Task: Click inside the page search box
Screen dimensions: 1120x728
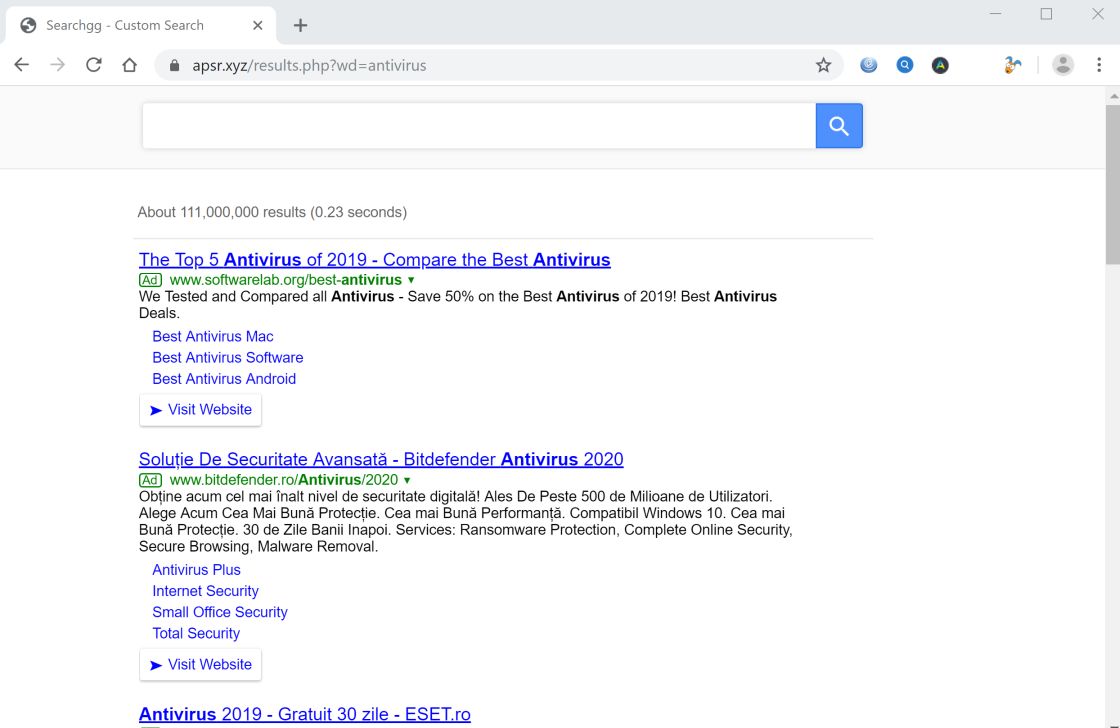Action: (x=478, y=126)
